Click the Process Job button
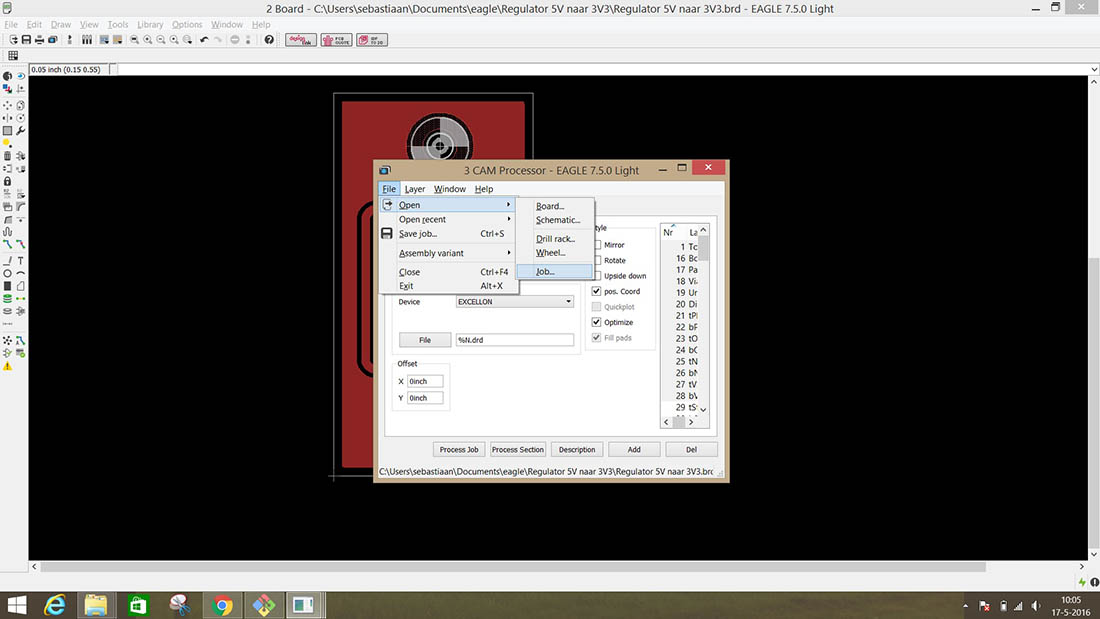Viewport: 1100px width, 619px height. coord(459,450)
